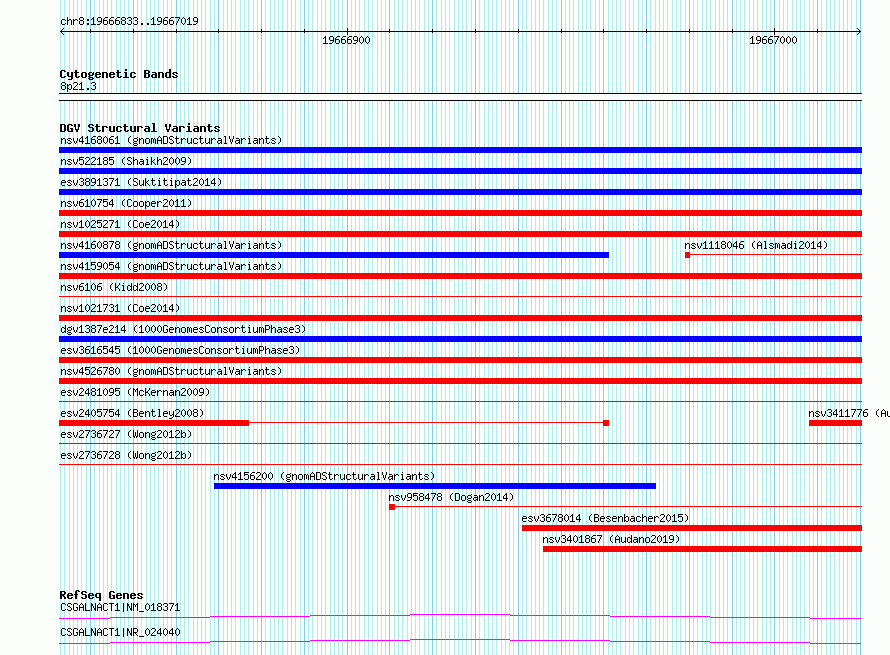Click the blue bar under dgv1387e214
The width and height of the screenshot is (890, 655).
point(460,339)
